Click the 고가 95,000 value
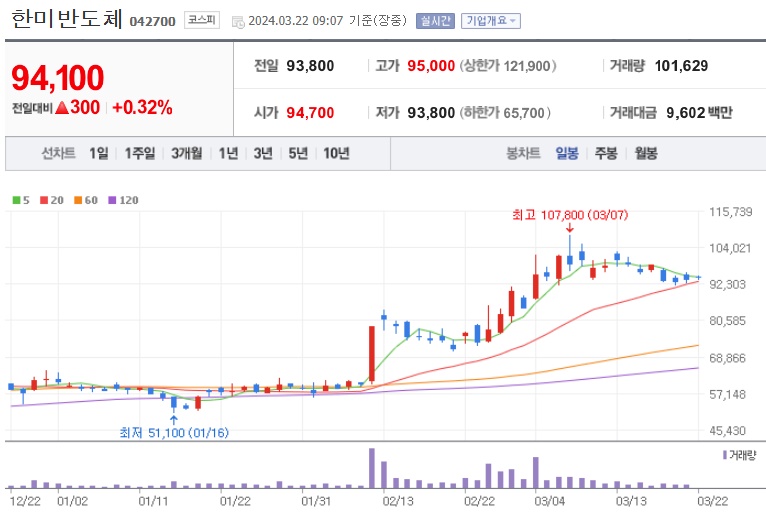This screenshot has height=515, width=766. pyautogui.click(x=431, y=66)
